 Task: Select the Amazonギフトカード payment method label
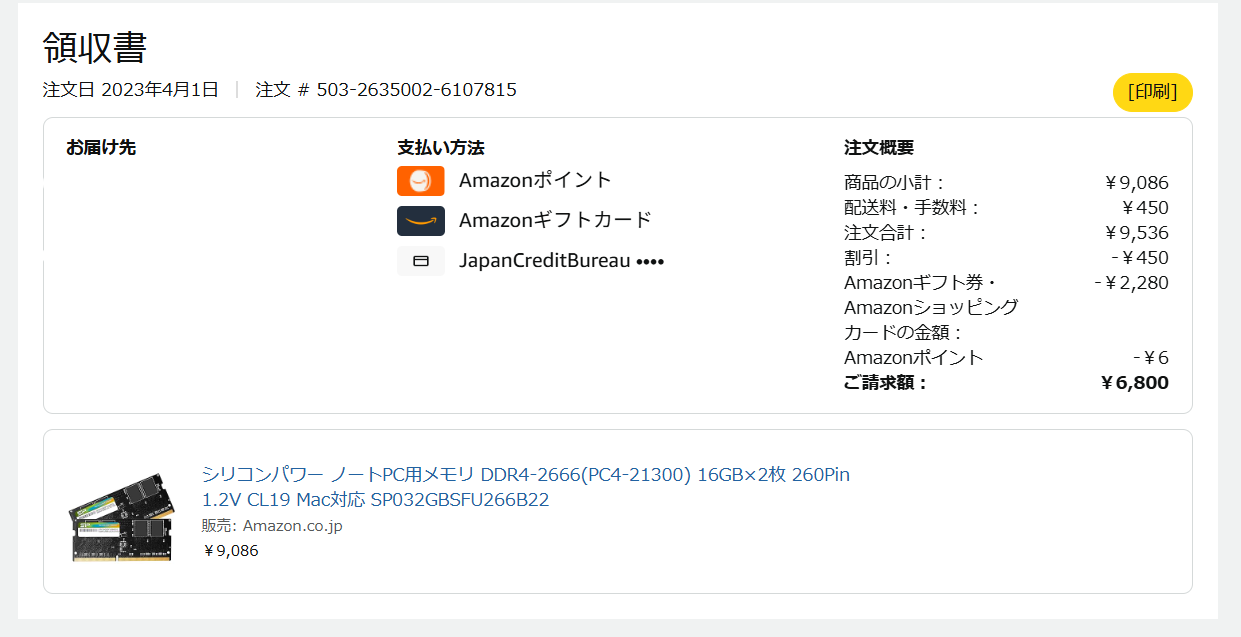(555, 220)
